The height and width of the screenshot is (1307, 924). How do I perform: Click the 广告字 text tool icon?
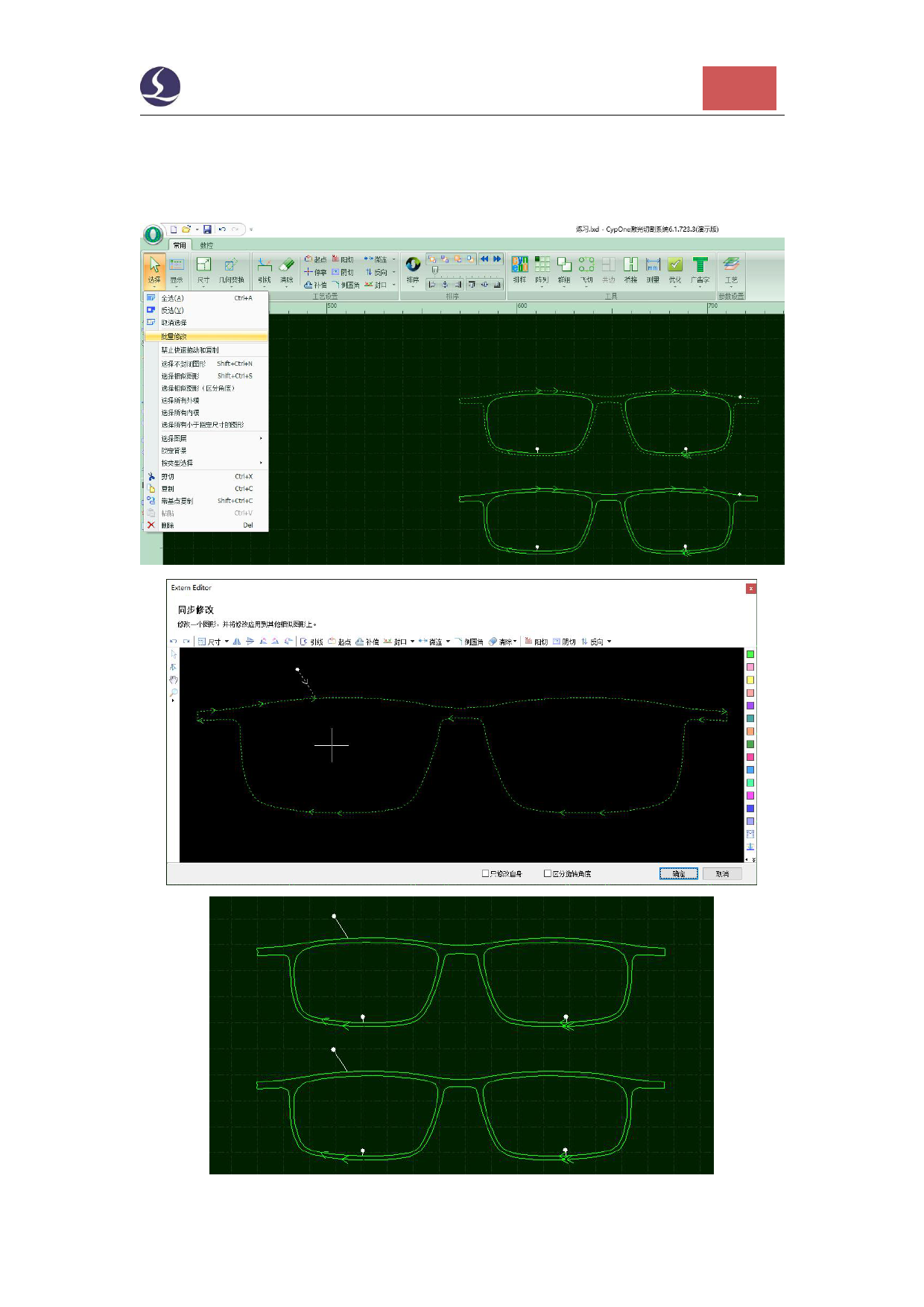[700, 268]
